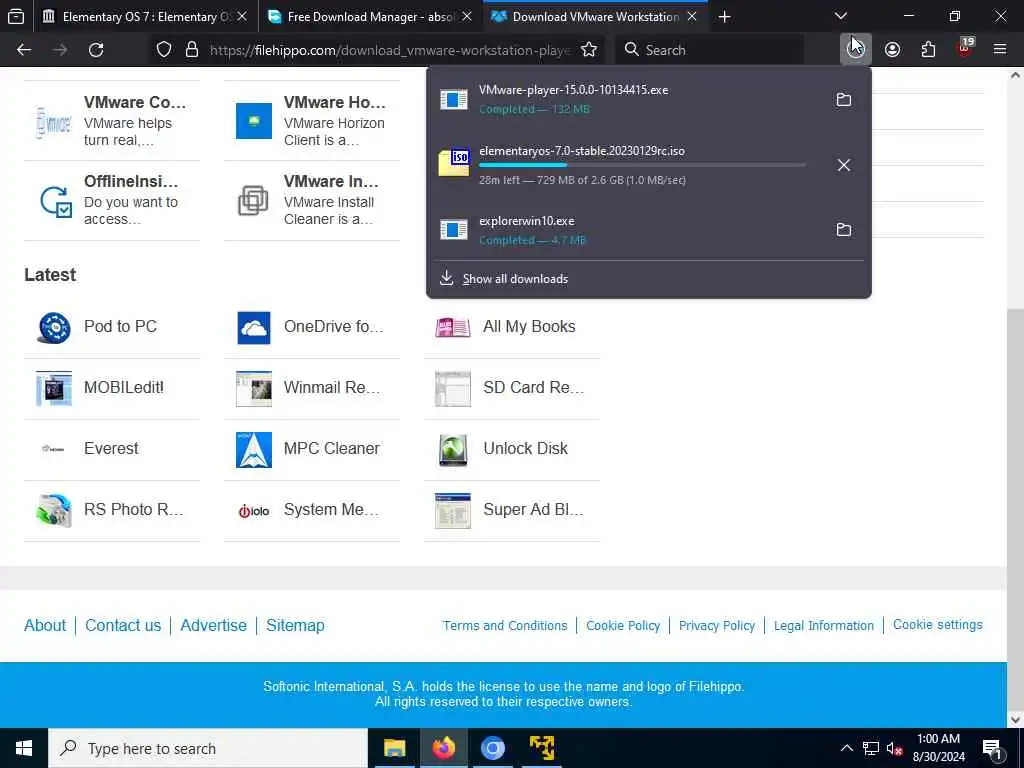The image size is (1024, 768).
Task: Open the yellow-black taskbar app icon
Action: [x=541, y=748]
